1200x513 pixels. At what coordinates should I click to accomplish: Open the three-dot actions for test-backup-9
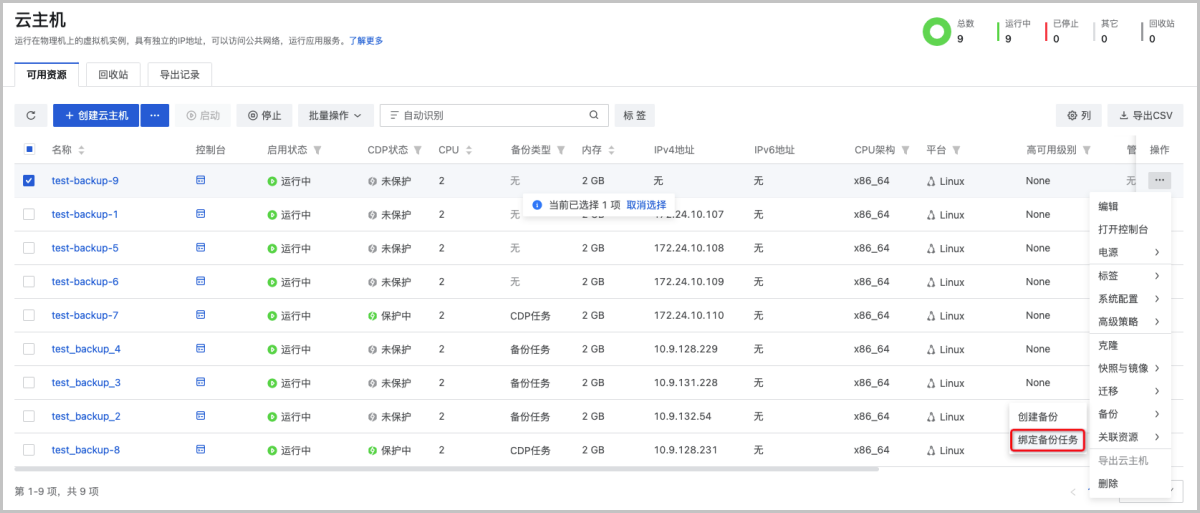pyautogui.click(x=1159, y=180)
